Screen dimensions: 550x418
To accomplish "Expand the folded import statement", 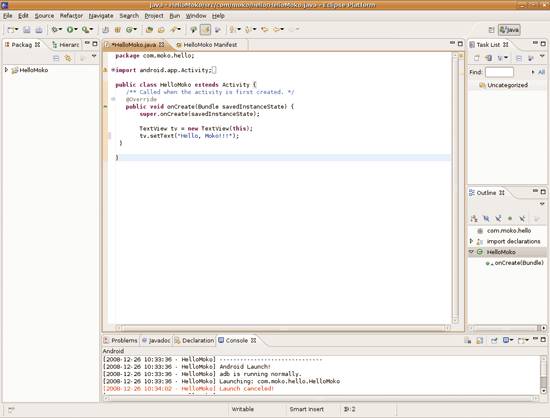I will (113, 70).
